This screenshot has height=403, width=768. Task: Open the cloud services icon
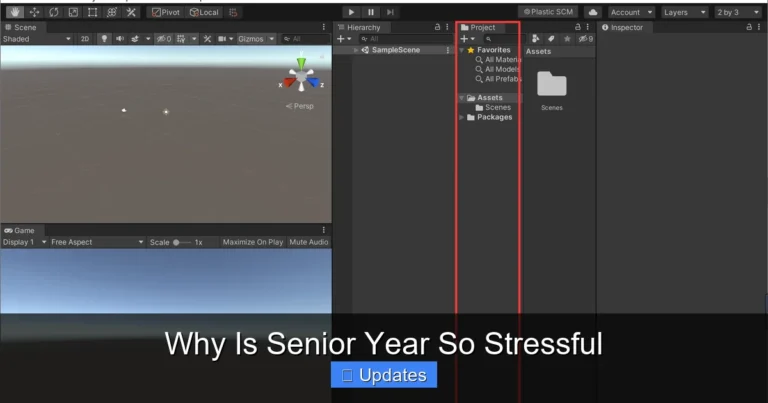point(593,12)
